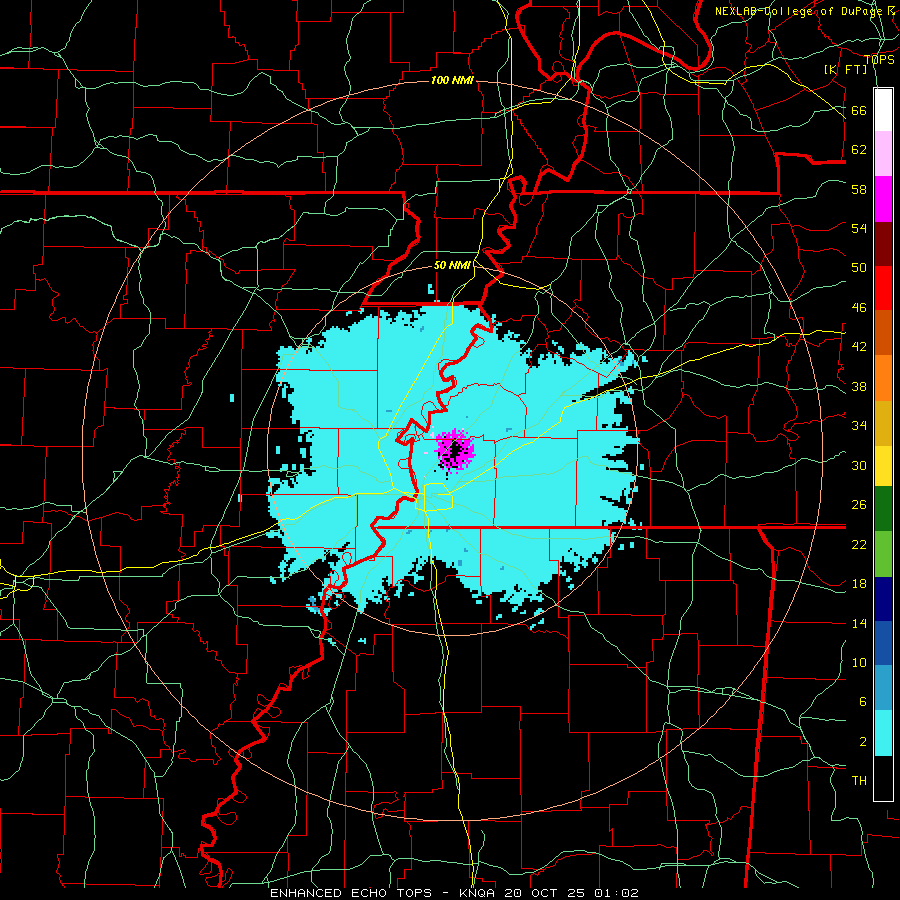
Task: Click the legend value 22
Action: click(859, 545)
